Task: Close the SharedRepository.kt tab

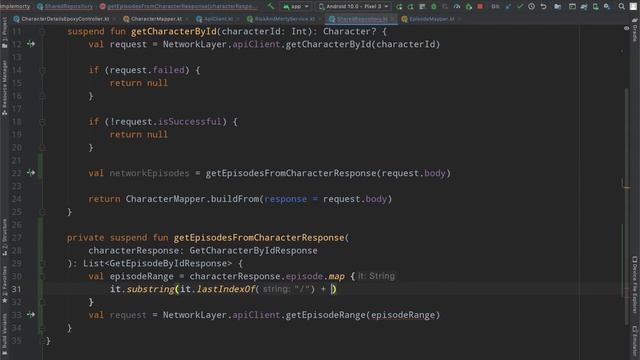Action: [392, 19]
